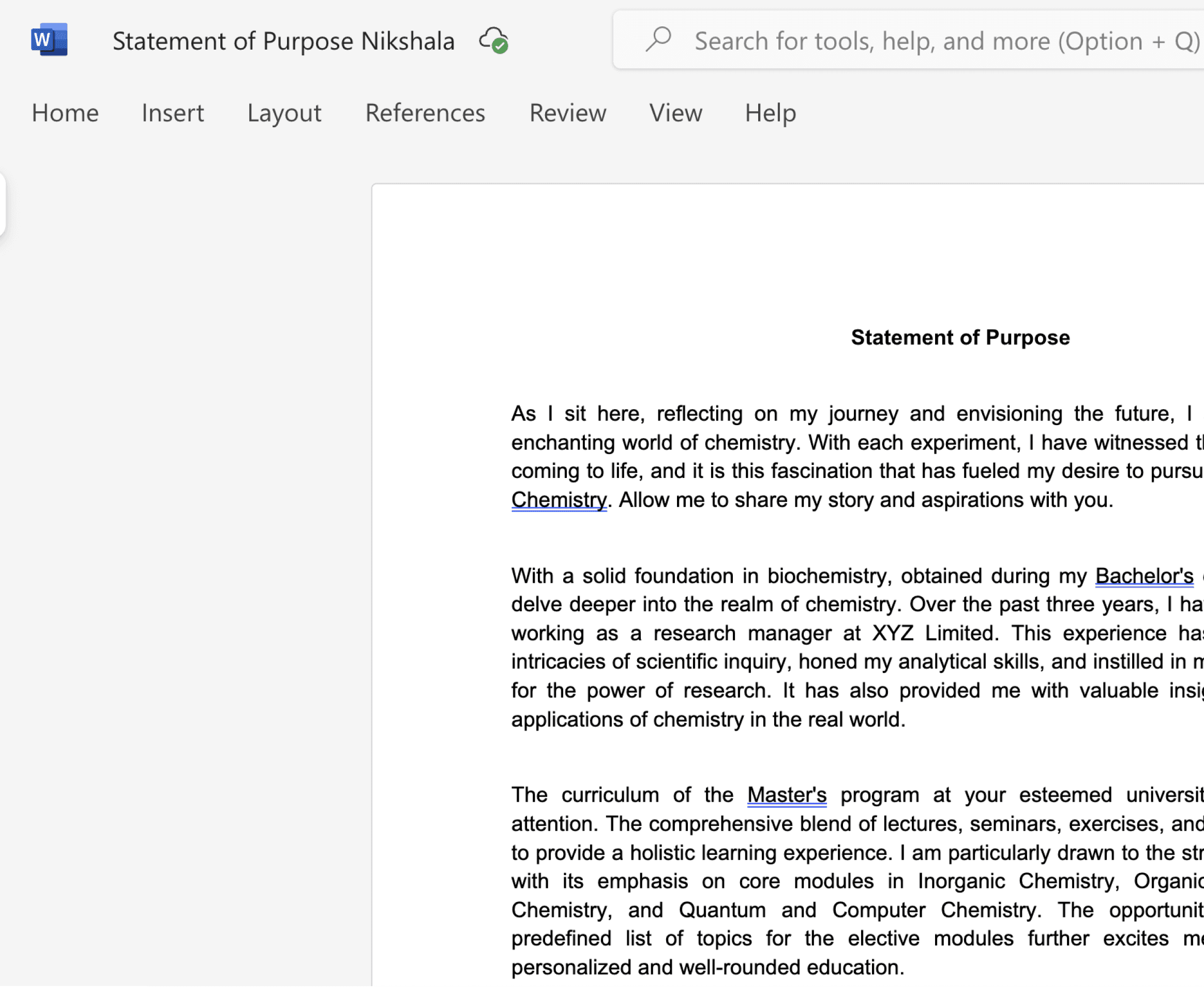Go to the Review tab
The height and width of the screenshot is (993, 1204).
567,113
